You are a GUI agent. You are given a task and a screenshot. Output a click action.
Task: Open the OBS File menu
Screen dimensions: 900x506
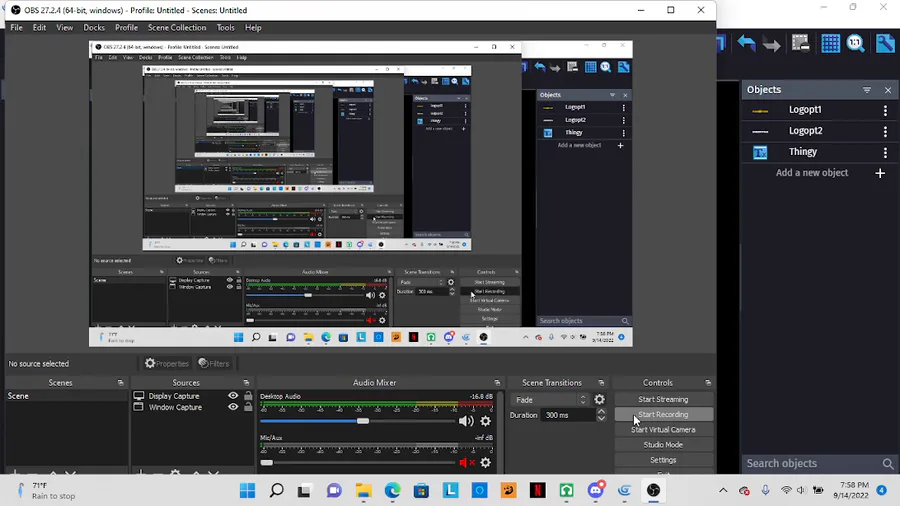(16, 28)
